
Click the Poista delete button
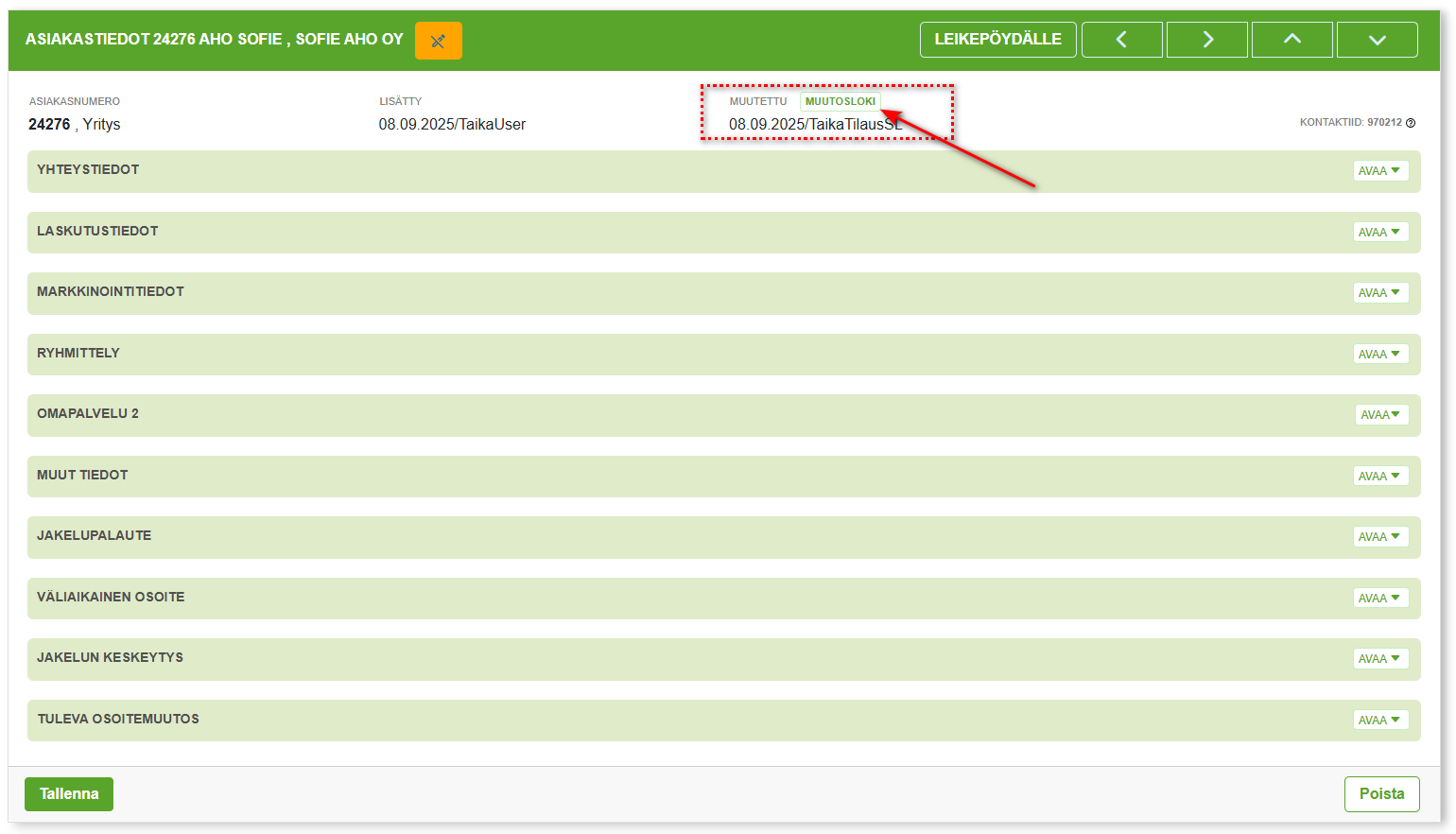coord(1381,794)
